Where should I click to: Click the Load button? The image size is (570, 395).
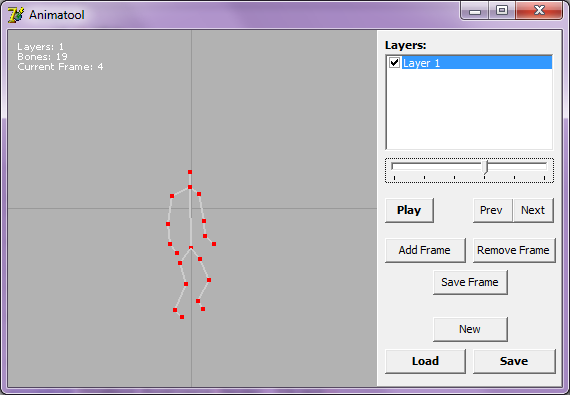point(425,361)
